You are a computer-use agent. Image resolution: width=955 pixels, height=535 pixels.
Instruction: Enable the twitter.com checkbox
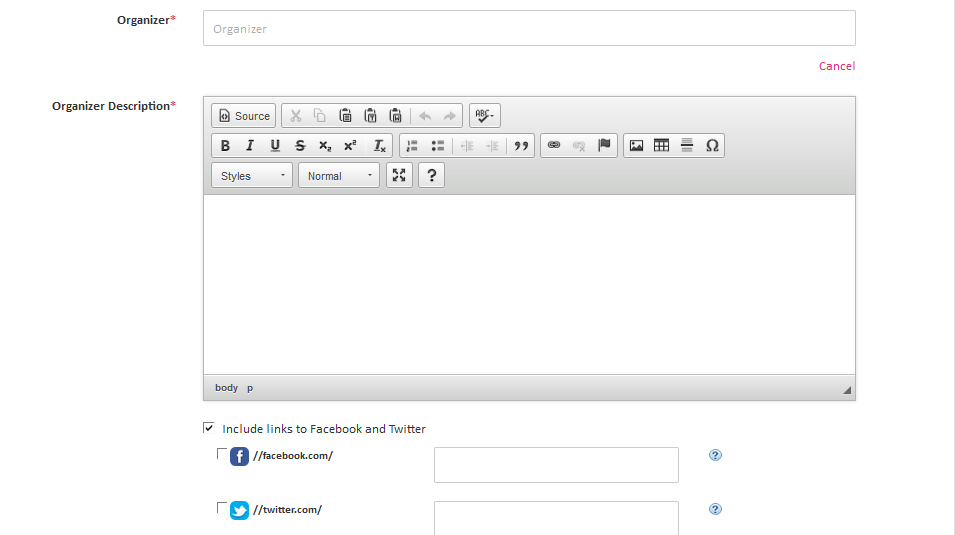click(222, 508)
